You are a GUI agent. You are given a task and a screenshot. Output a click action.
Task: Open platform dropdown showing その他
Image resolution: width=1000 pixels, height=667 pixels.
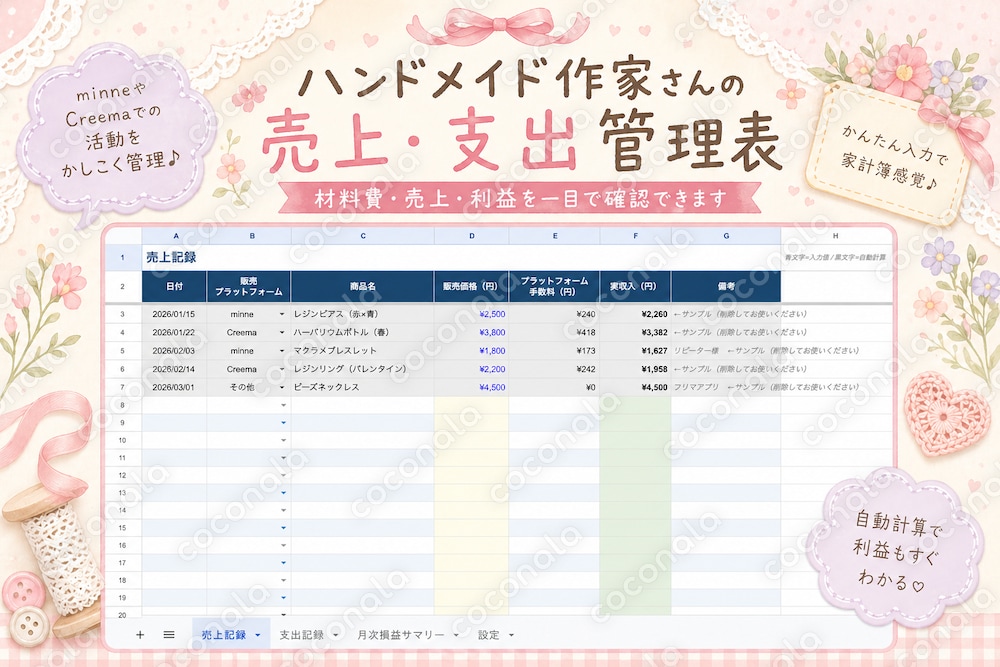click(x=283, y=387)
